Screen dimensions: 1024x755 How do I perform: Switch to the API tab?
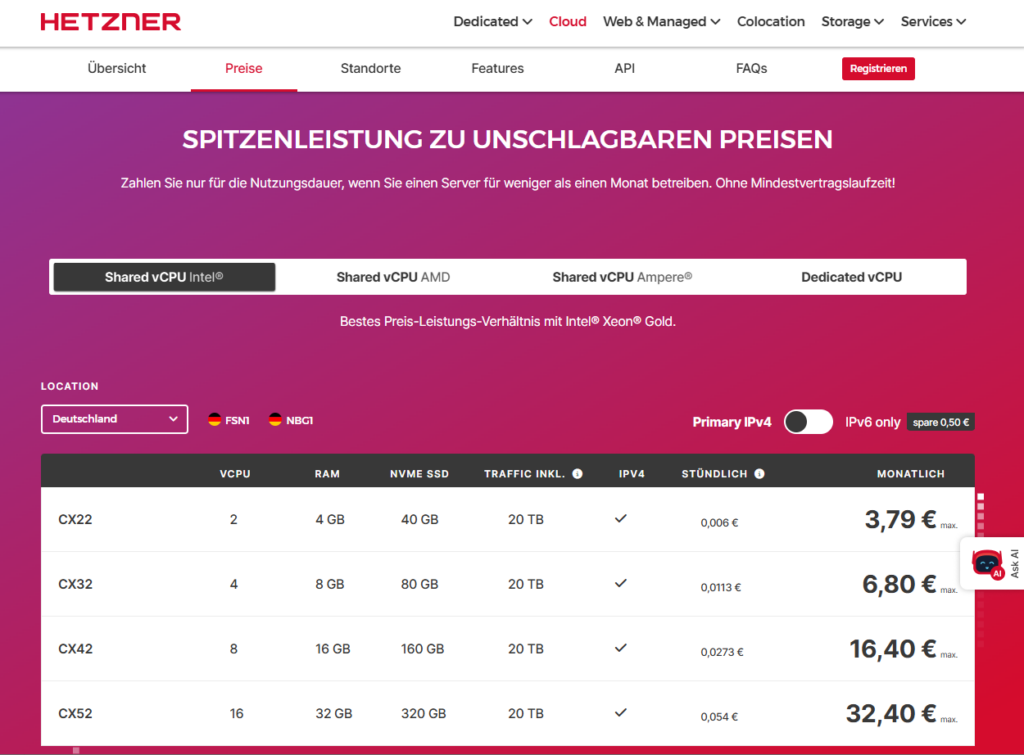(624, 69)
